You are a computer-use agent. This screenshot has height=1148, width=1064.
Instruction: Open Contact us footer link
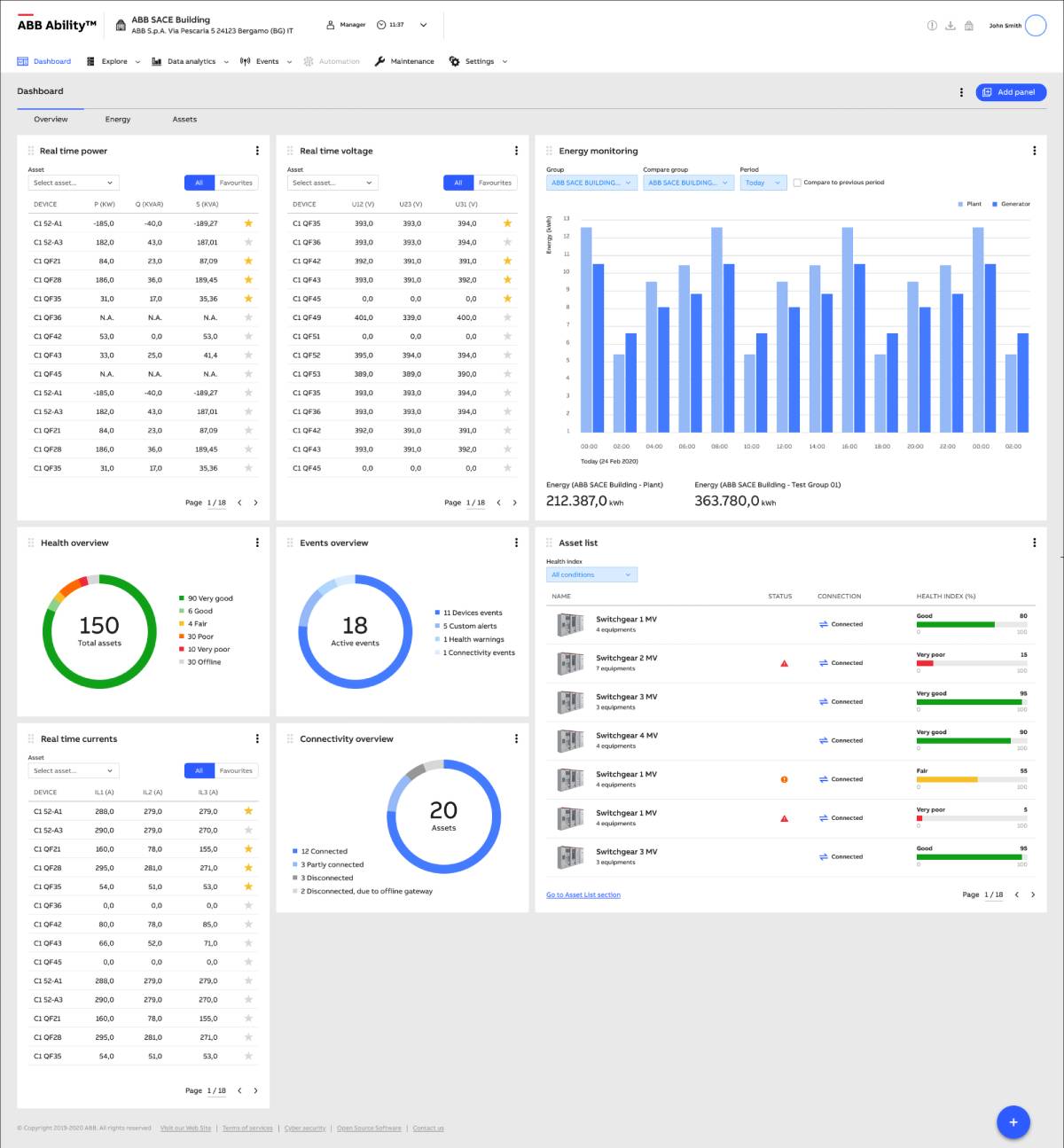click(x=428, y=1128)
